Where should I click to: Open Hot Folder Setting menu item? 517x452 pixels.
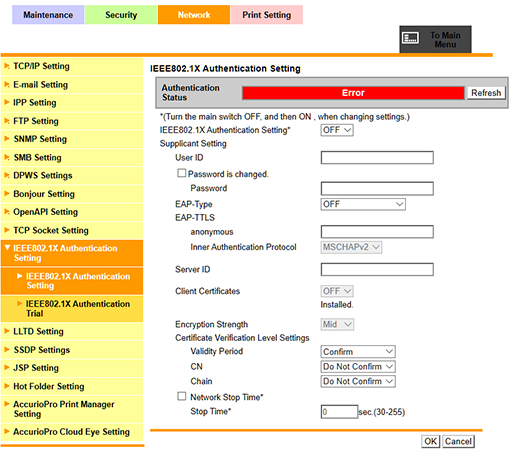(x=72, y=386)
